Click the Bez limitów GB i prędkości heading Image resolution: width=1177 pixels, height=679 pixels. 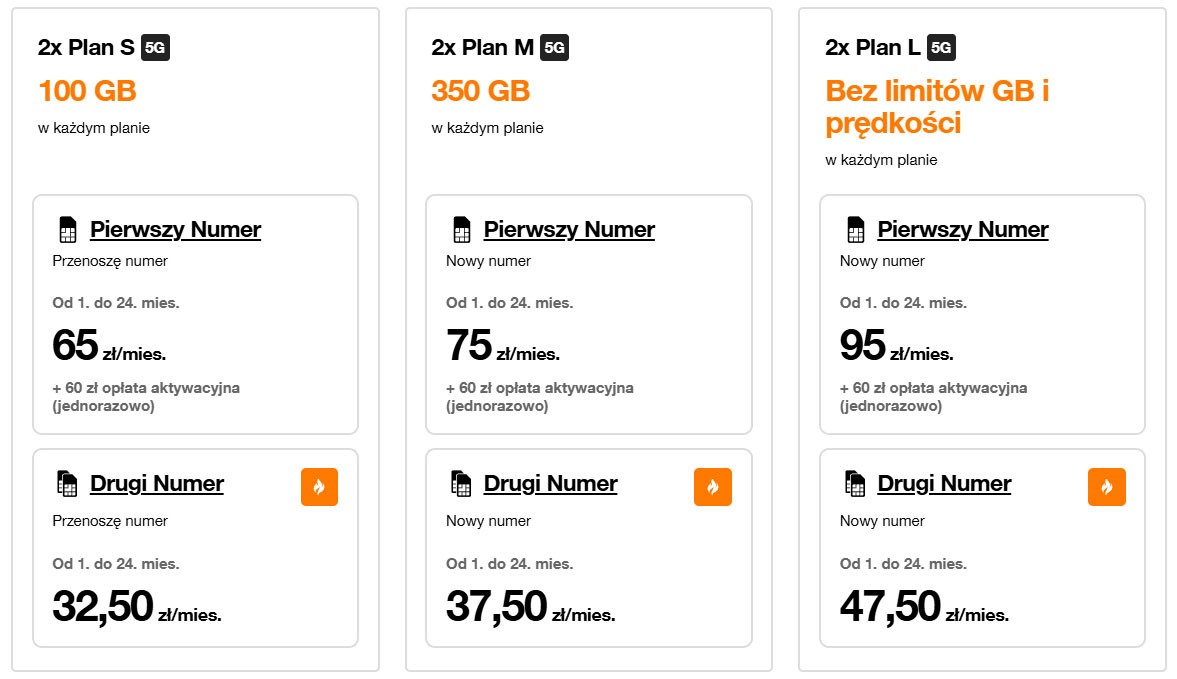pyautogui.click(x=937, y=107)
